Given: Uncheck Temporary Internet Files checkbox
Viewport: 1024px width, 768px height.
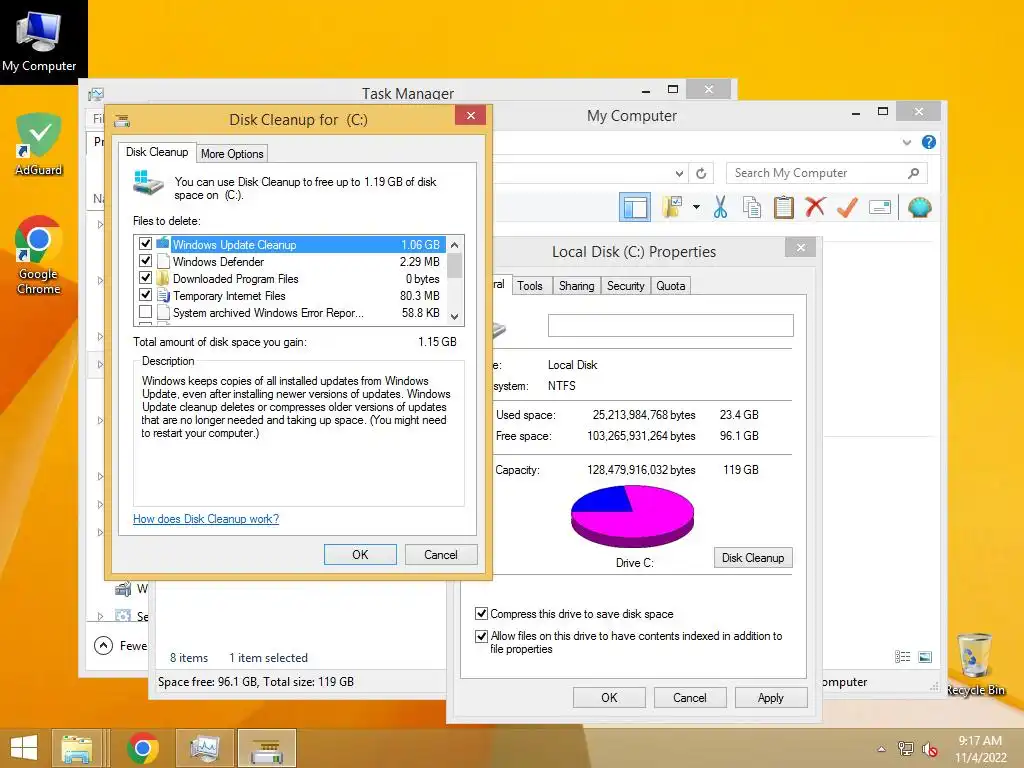Looking at the screenshot, I should [x=146, y=295].
